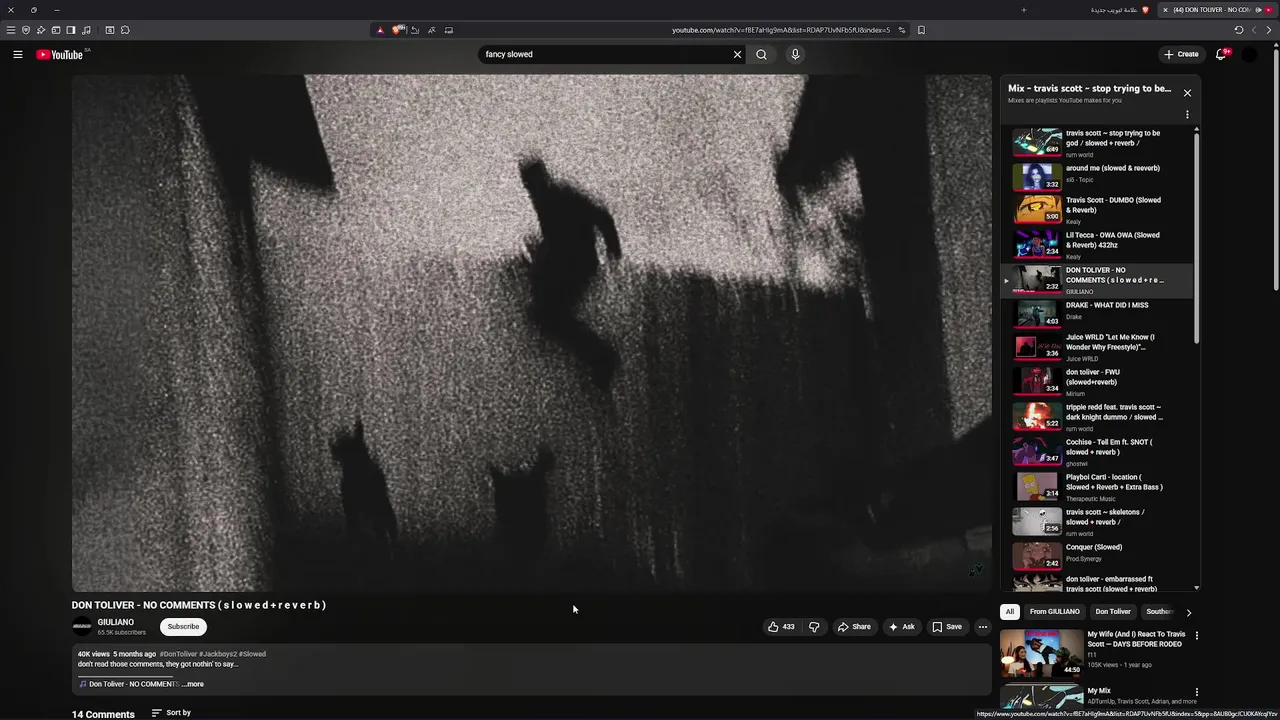Start voice search with the microphone
Viewport: 1280px width, 720px height.
(795, 54)
